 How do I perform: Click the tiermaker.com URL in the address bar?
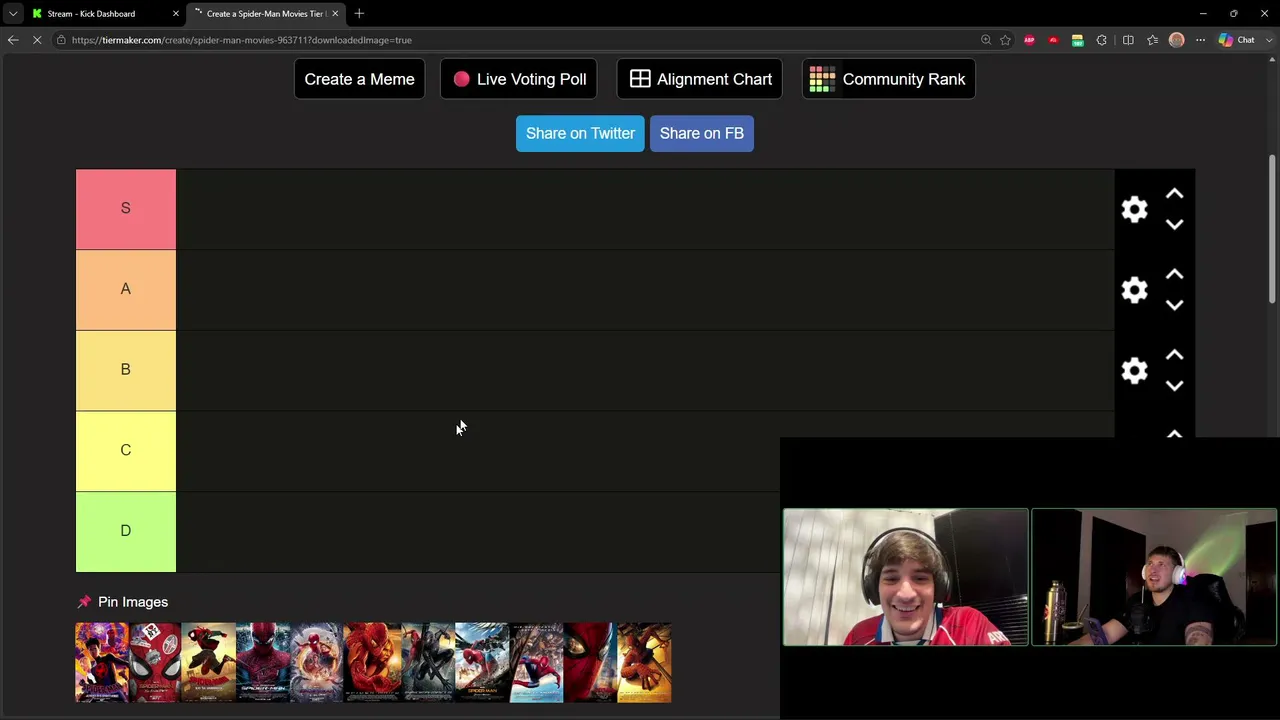coord(242,40)
